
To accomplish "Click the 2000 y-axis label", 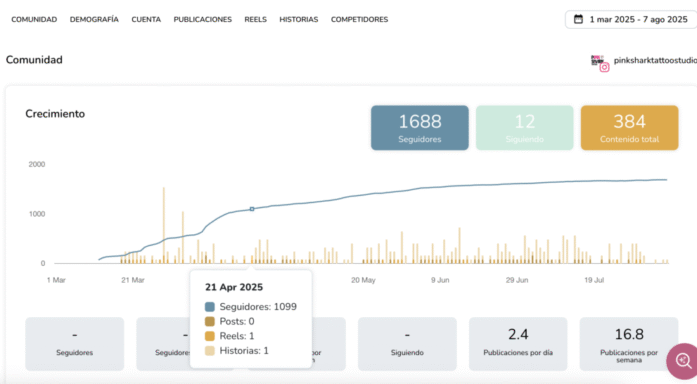I will pos(37,164).
